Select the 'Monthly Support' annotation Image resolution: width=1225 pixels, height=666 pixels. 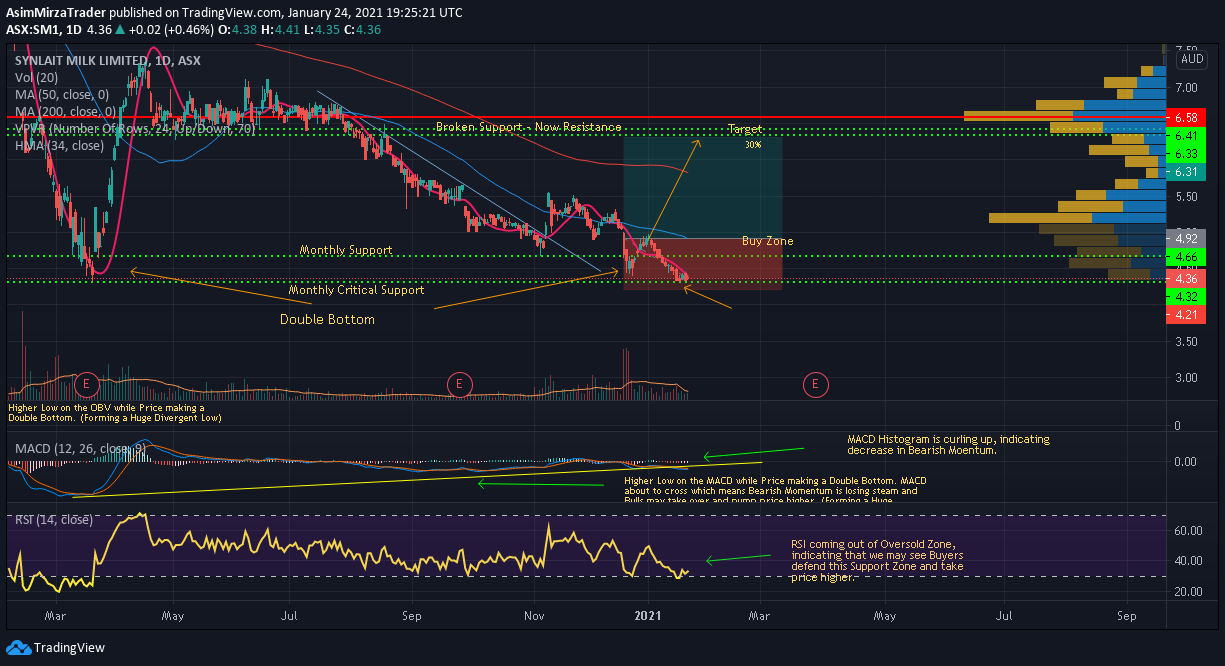point(346,250)
